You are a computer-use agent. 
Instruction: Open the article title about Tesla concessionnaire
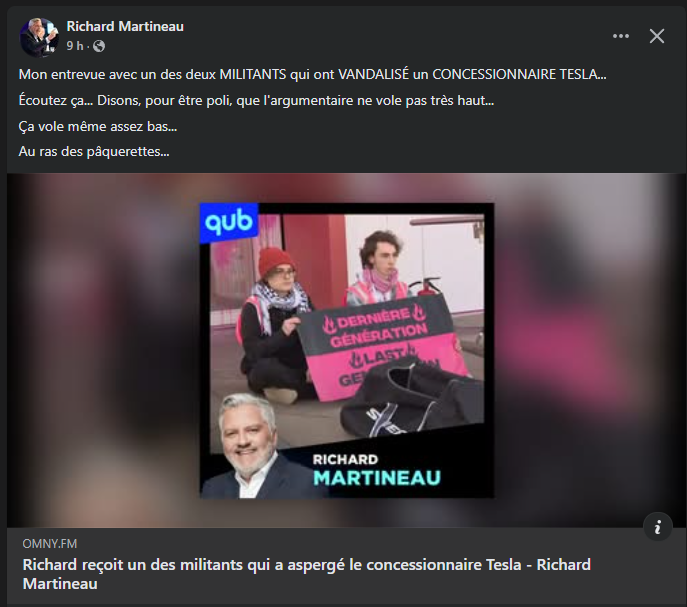[307, 574]
